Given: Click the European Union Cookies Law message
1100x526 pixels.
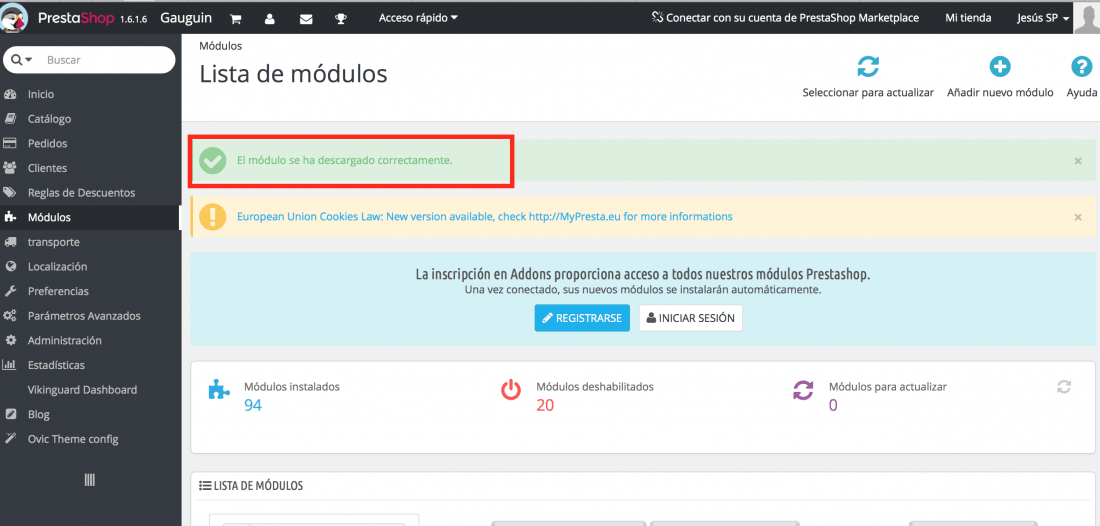Looking at the screenshot, I should pos(485,217).
